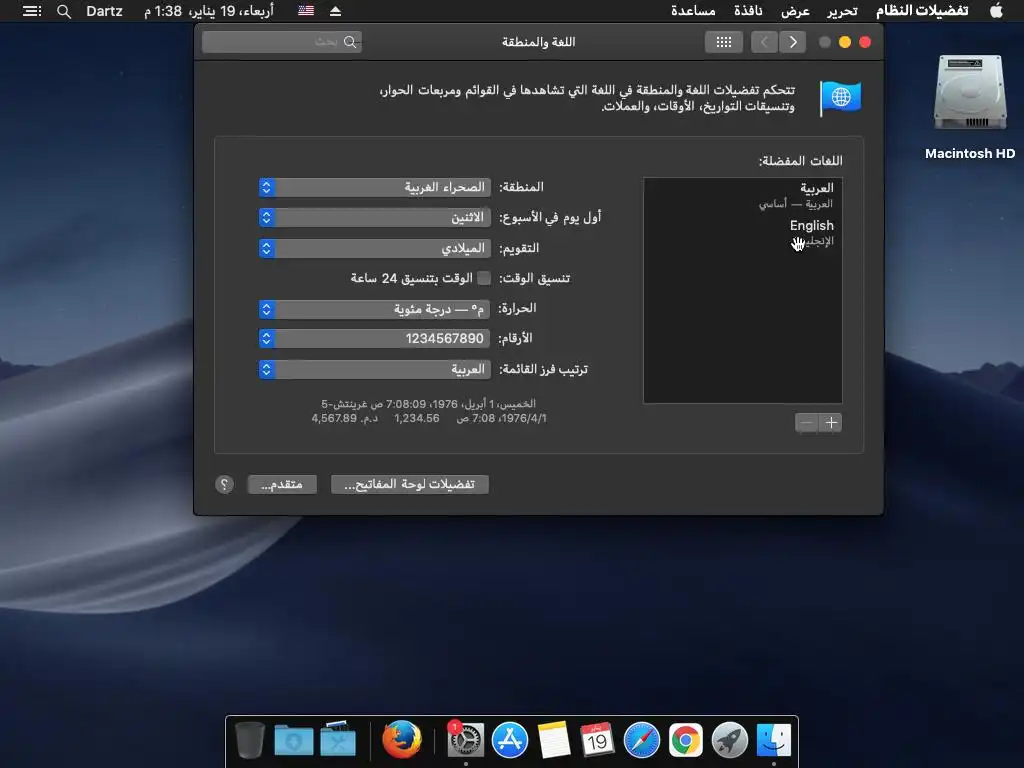
Task: Go forward with the right chevron button
Action: 792,42
